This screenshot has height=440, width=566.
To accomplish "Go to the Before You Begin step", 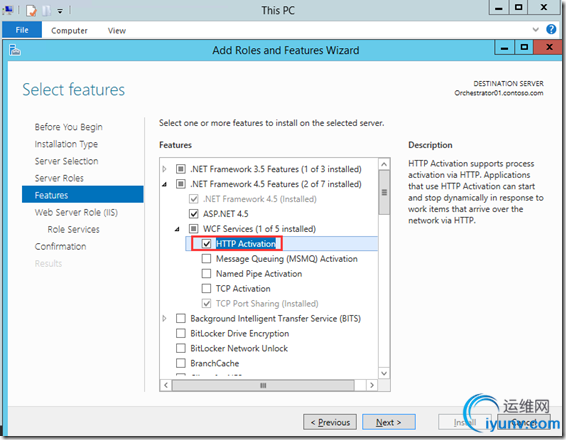I will pyautogui.click(x=69, y=127).
